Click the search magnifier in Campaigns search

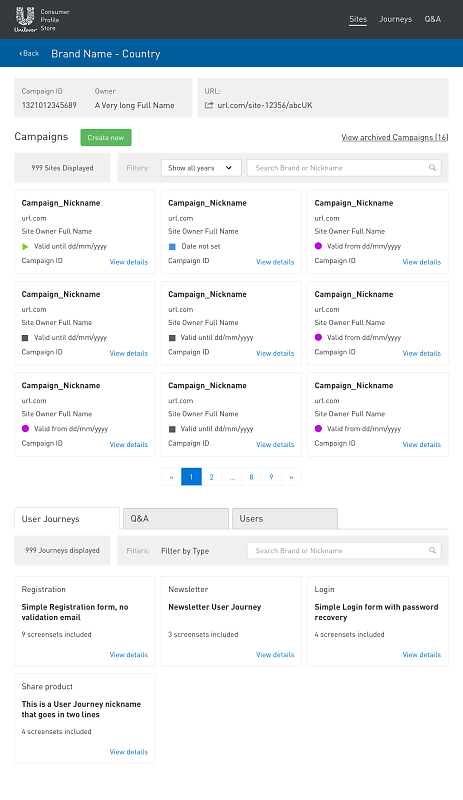click(x=432, y=168)
